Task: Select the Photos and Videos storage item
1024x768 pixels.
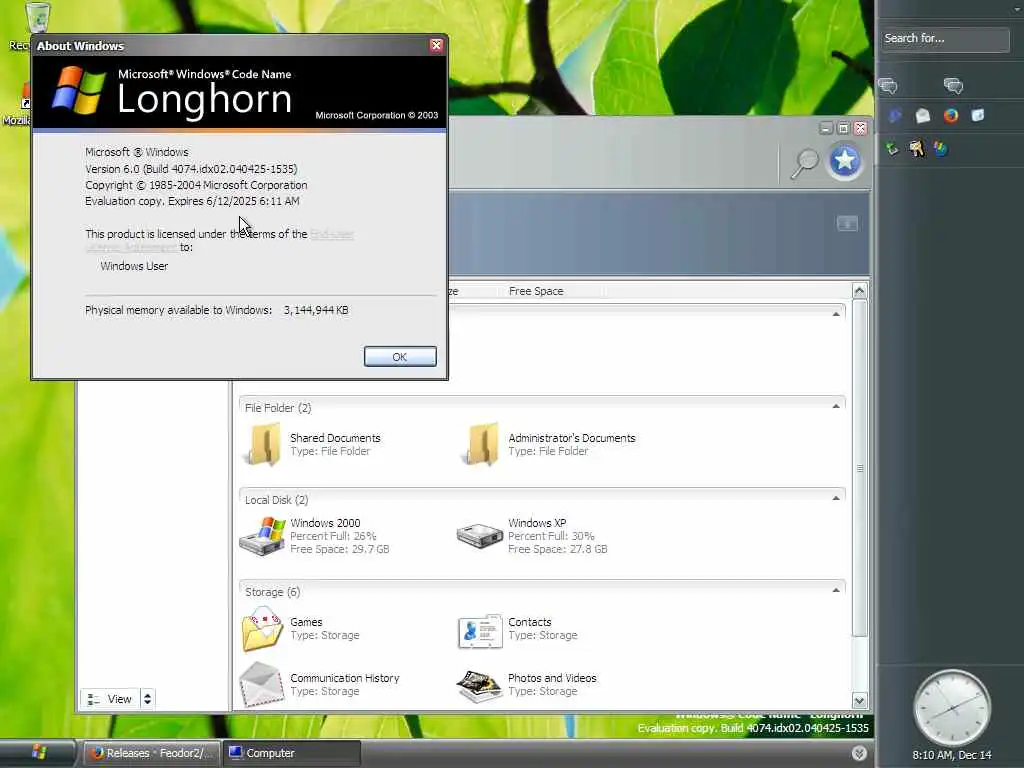Action: tap(526, 684)
